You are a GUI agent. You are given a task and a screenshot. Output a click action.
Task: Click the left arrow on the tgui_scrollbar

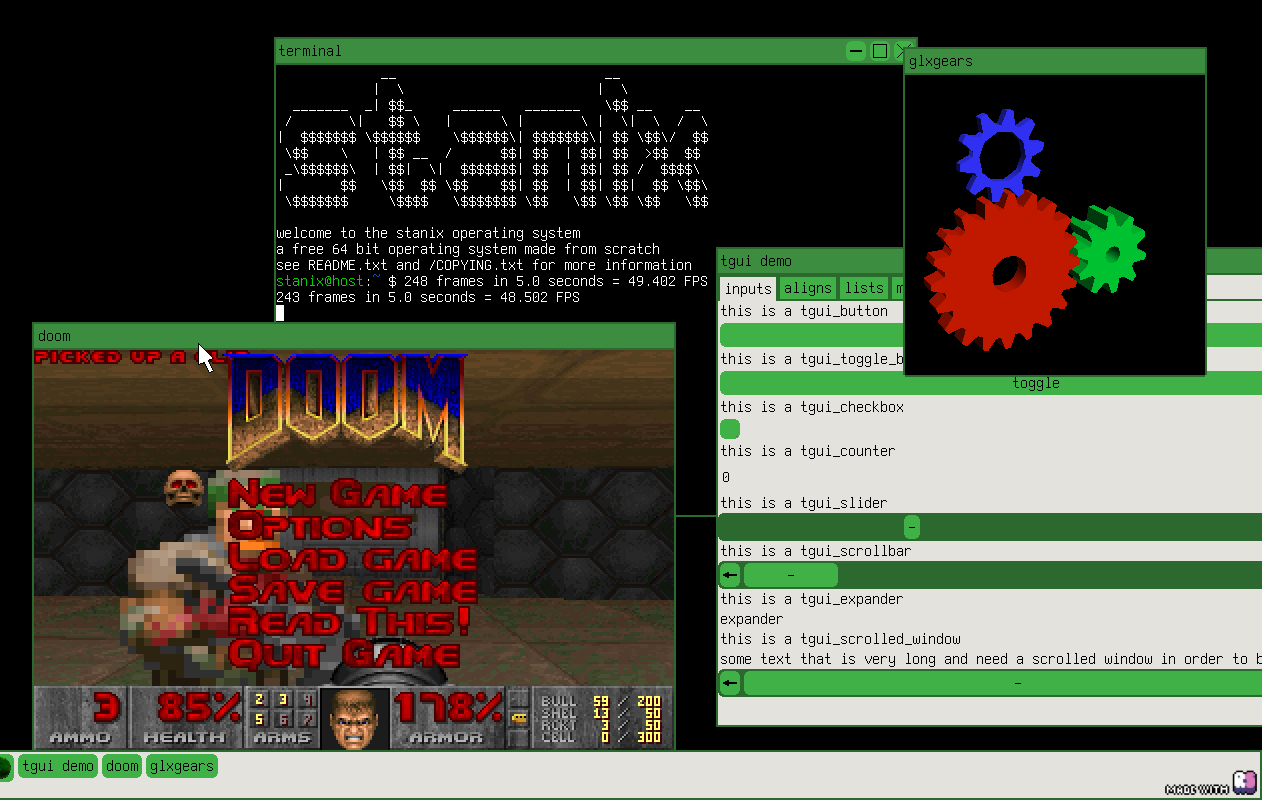point(730,575)
